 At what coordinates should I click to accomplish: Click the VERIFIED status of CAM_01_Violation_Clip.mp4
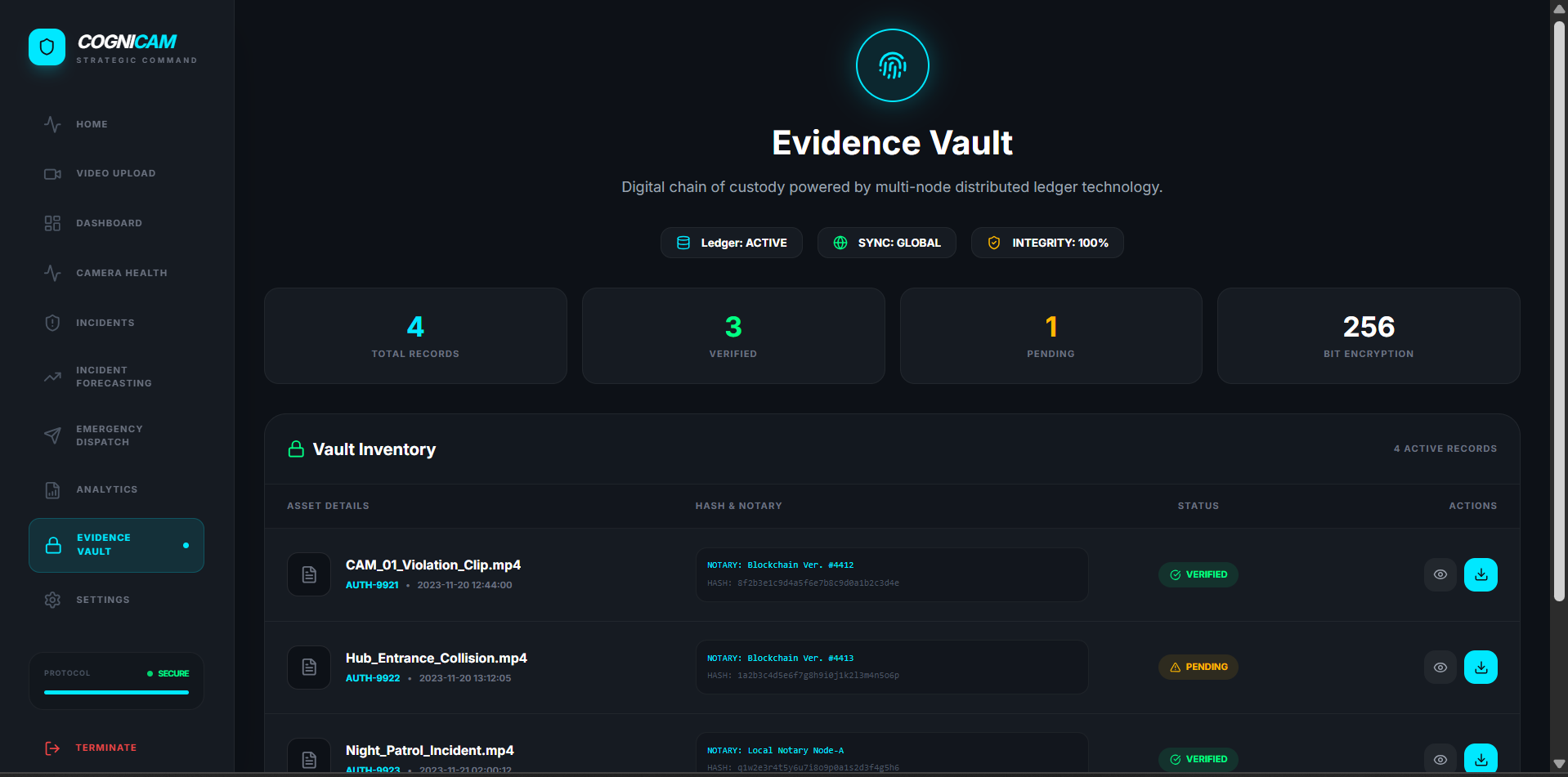tap(1198, 574)
